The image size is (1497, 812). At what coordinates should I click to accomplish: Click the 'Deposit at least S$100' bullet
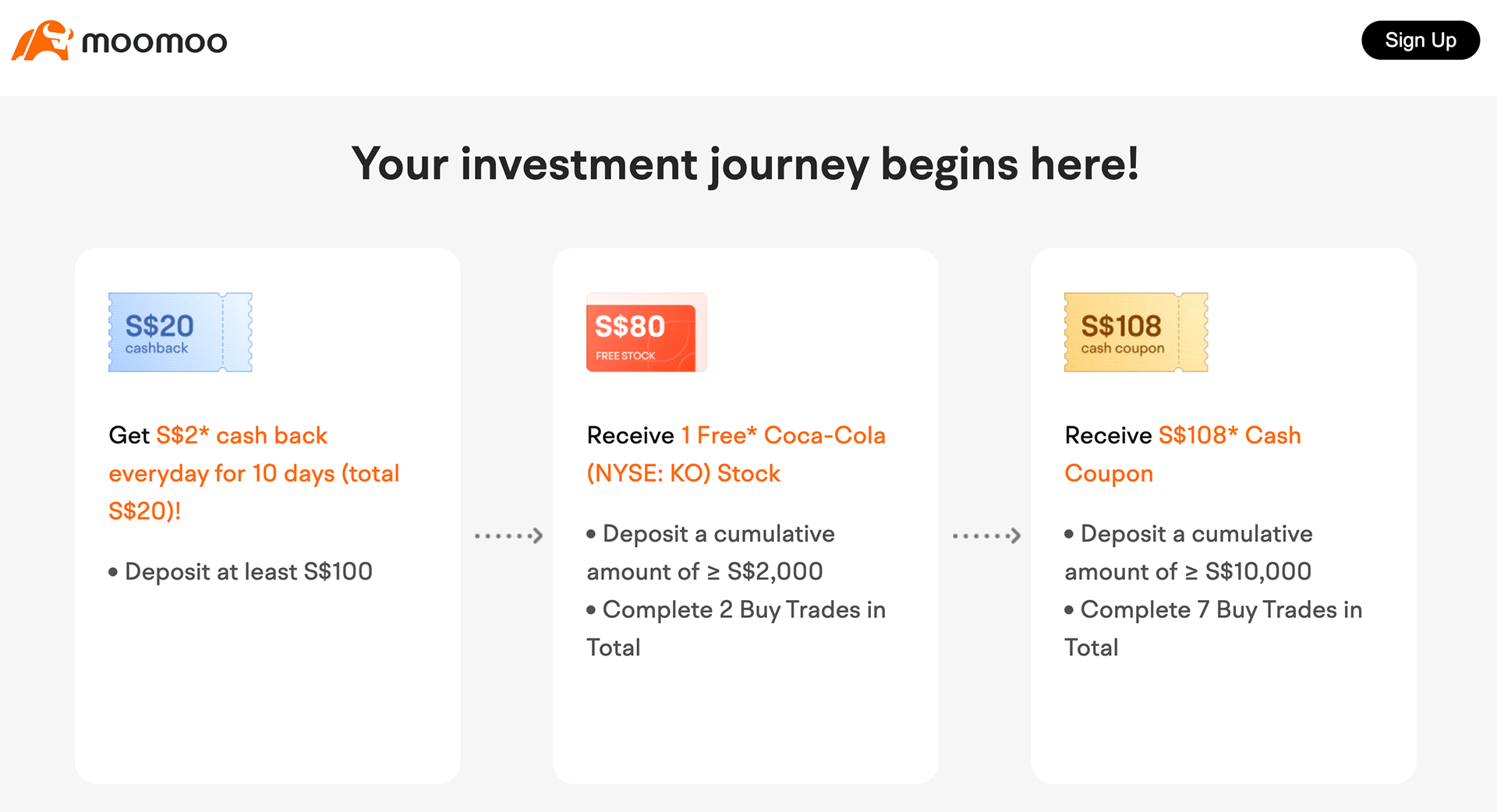pos(241,572)
